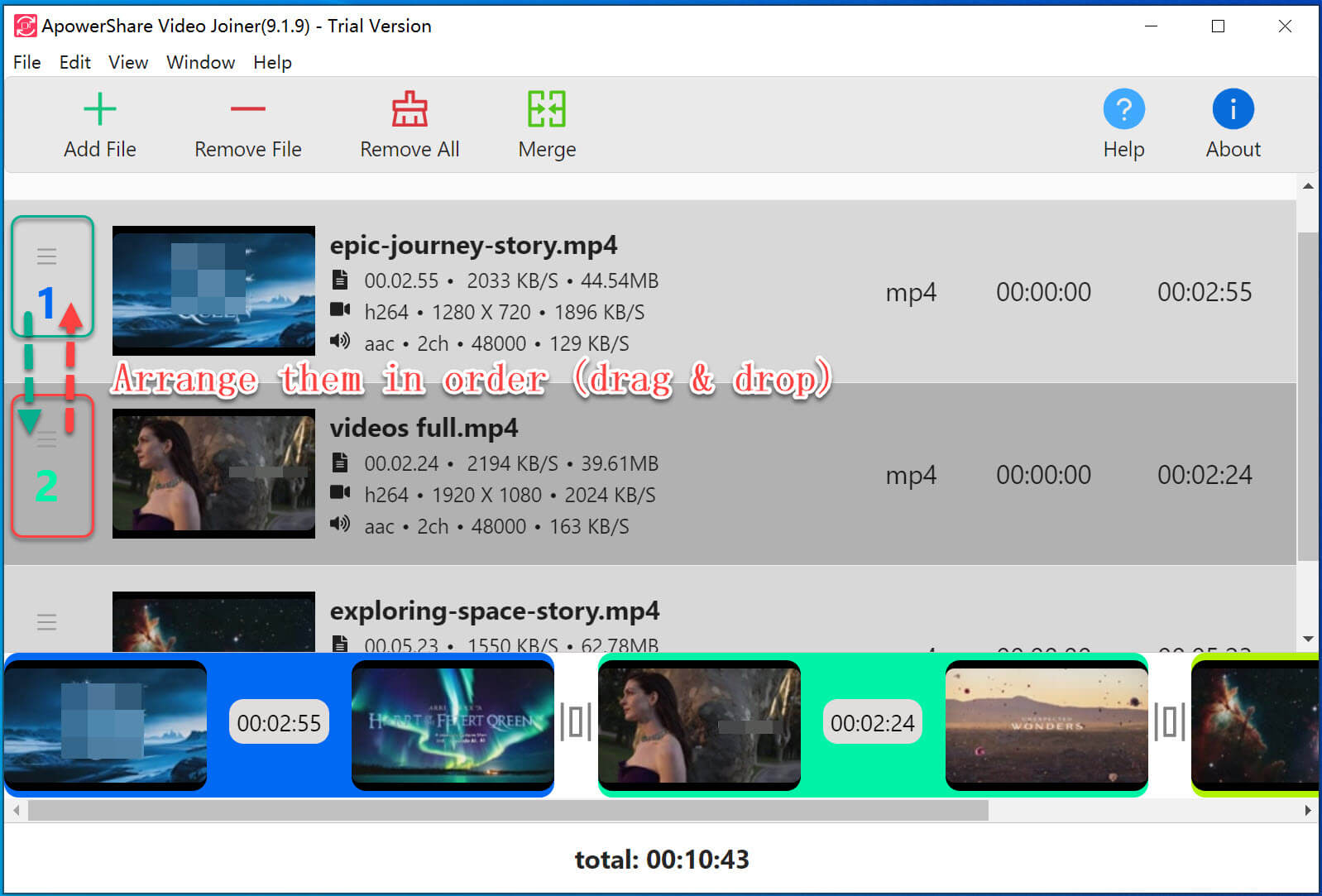The image size is (1322, 896).
Task: Click drag handle for exploring-space-story.mp4
Action: point(47,621)
